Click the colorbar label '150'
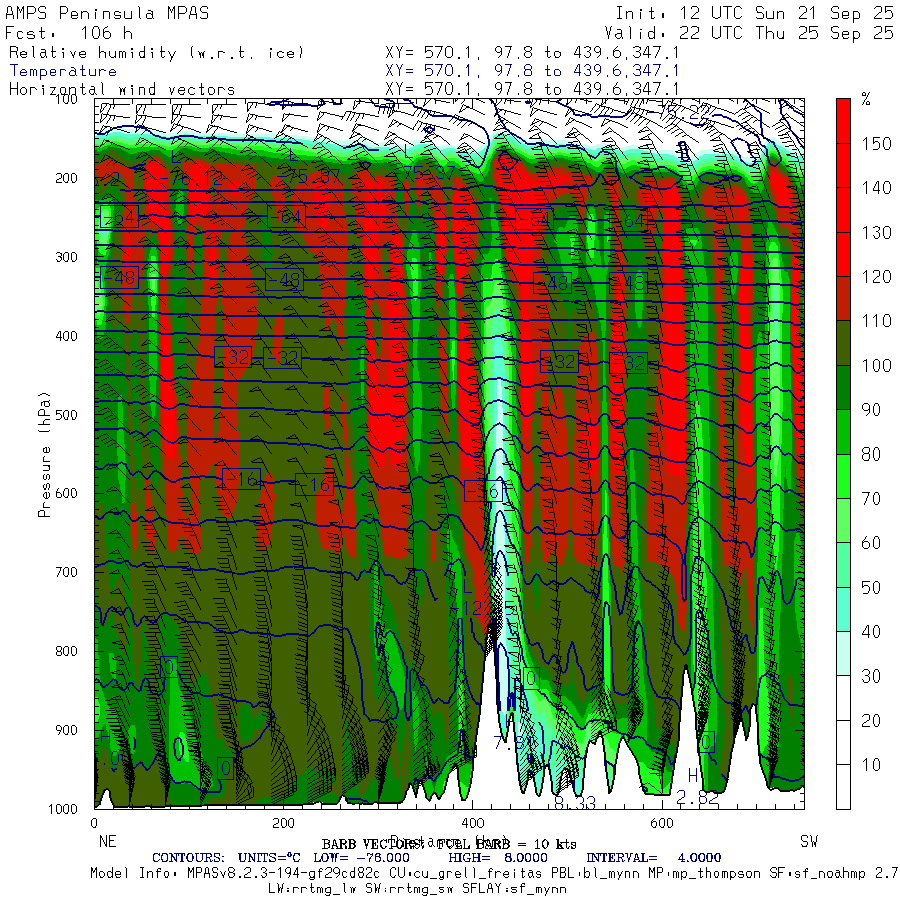The height and width of the screenshot is (900, 900). click(876, 143)
